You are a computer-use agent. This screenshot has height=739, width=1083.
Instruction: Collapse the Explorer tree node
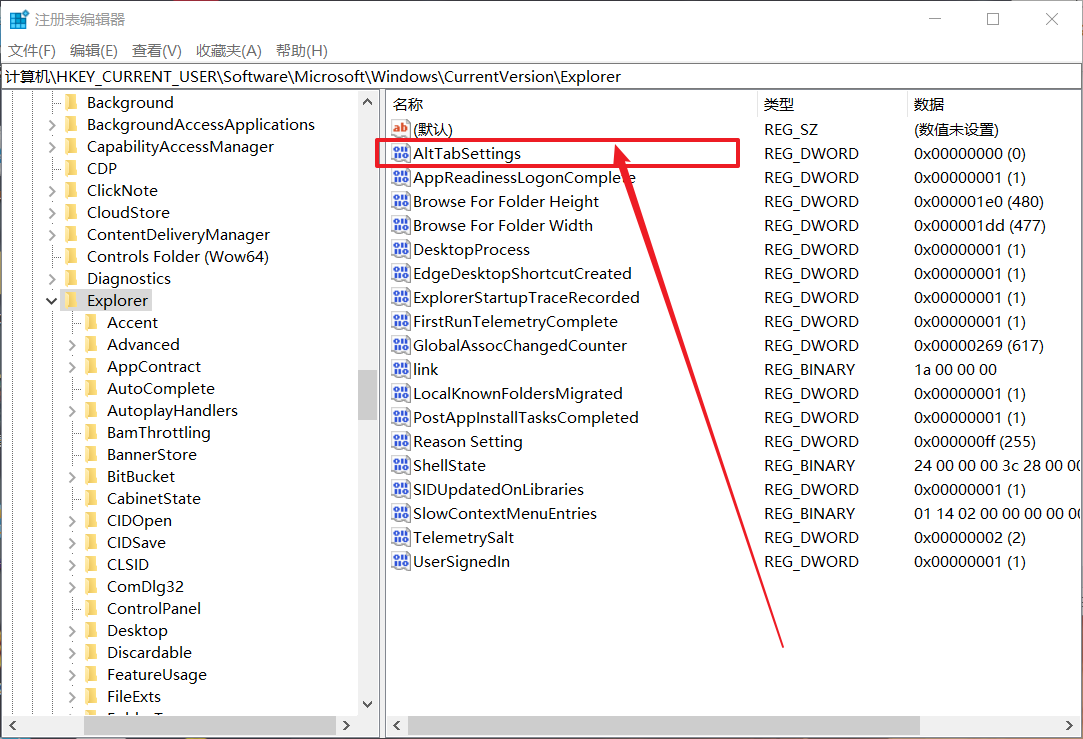pyautogui.click(x=52, y=301)
